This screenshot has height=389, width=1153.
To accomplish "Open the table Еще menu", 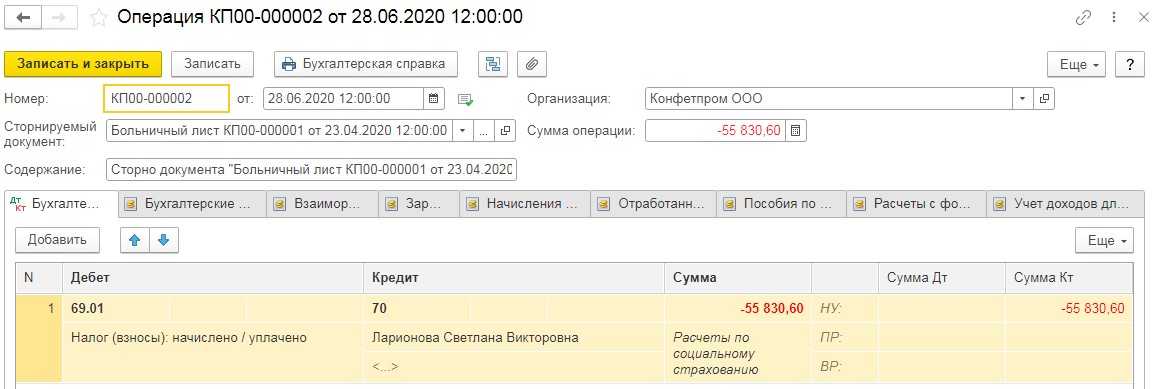I will point(1104,240).
